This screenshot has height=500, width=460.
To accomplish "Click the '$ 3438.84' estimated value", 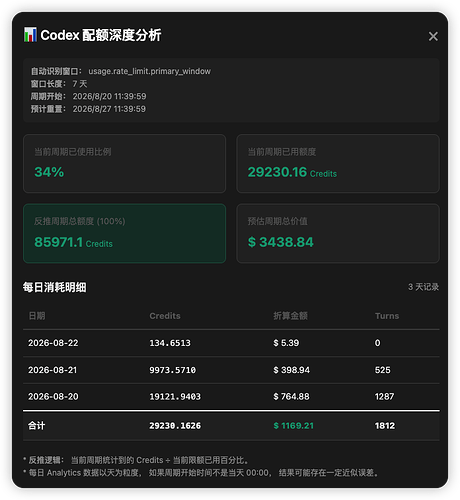I will point(280,242).
